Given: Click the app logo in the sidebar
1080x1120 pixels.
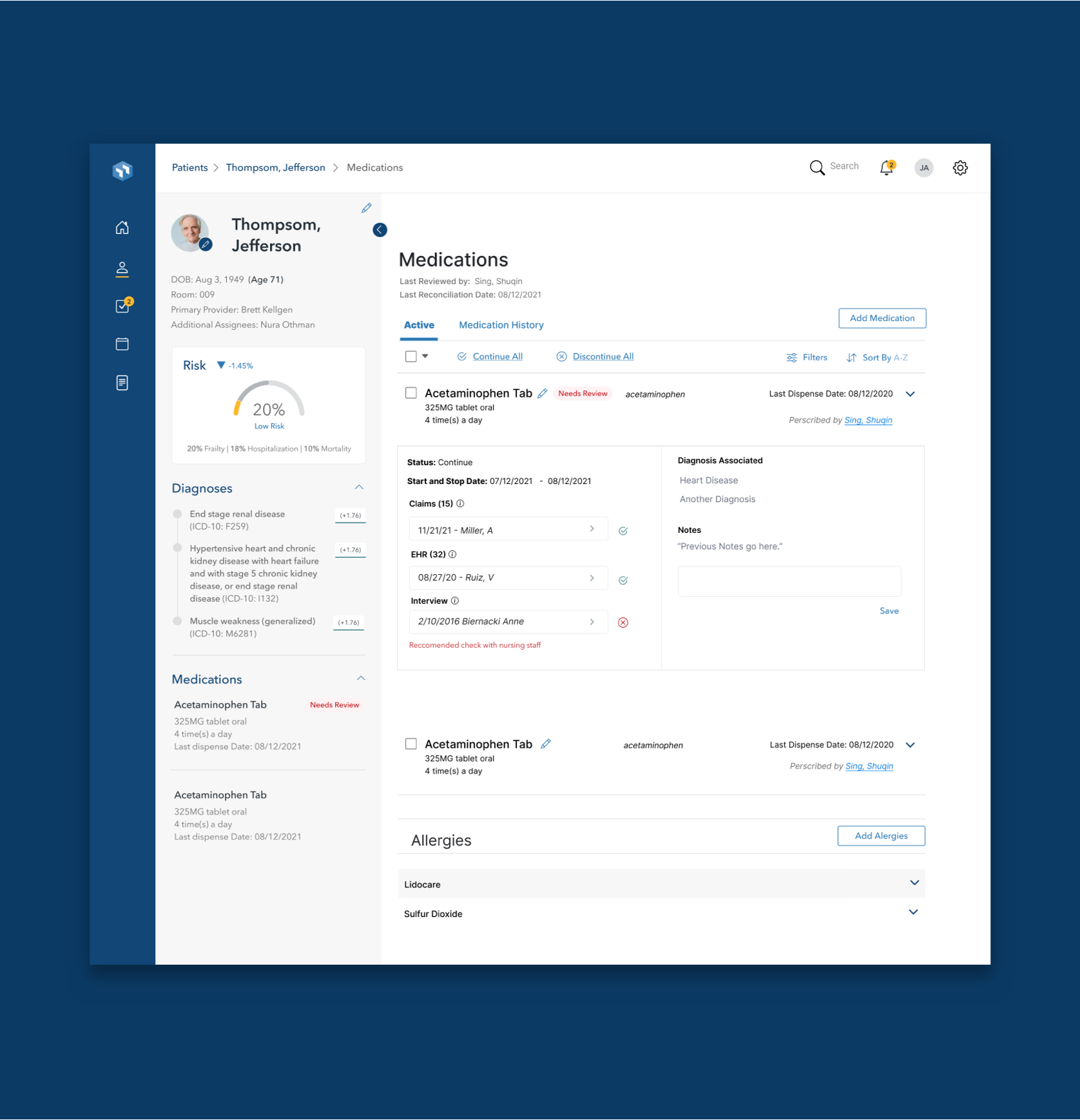Looking at the screenshot, I should 122,170.
